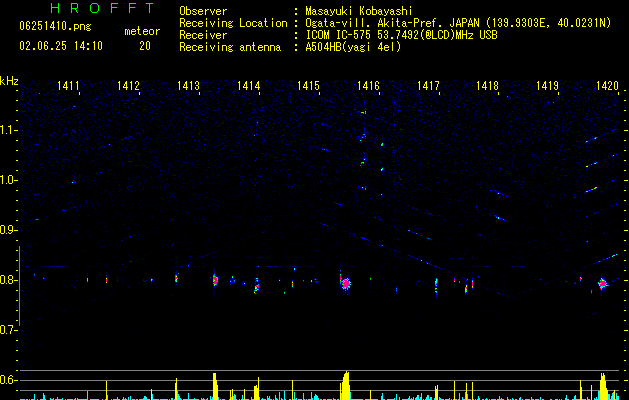Screen dimensions: 629x400
Task: Click the 1415 time axis marker
Action: point(308,85)
